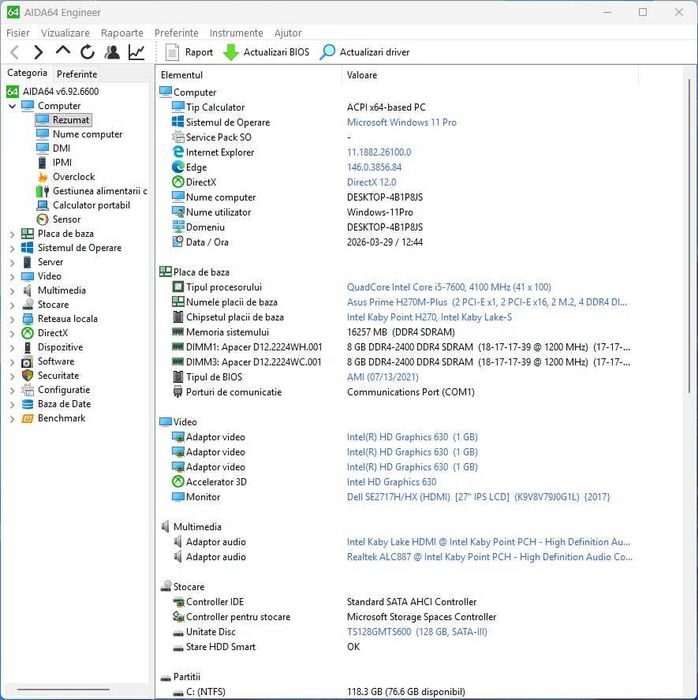Switch to the Categoria tab
The width and height of the screenshot is (698, 700).
pyautogui.click(x=27, y=73)
